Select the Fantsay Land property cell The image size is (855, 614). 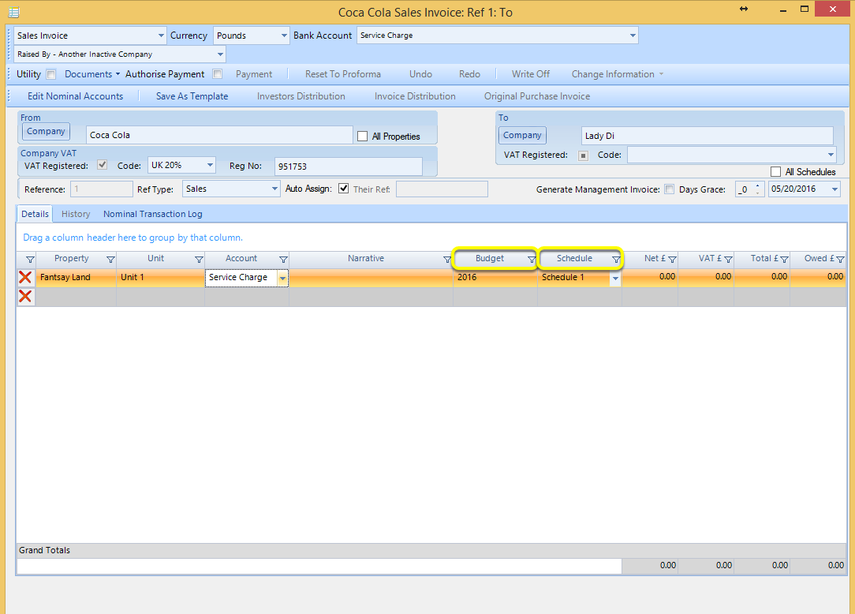(x=76, y=278)
